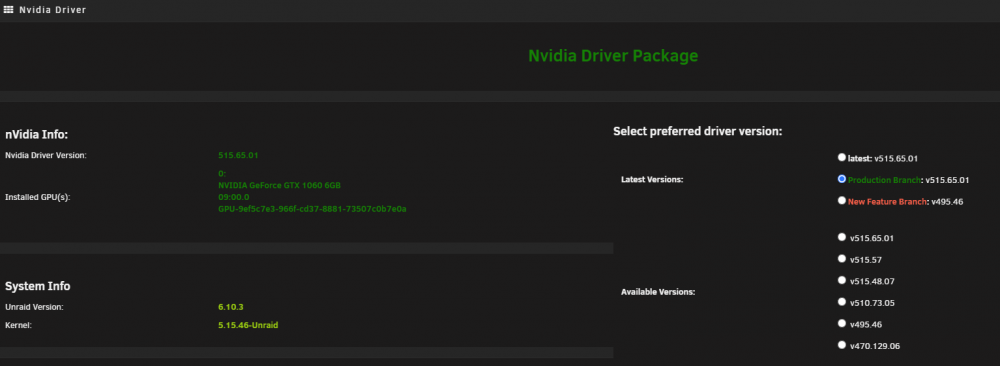Choose driver version v470.129.06
The width and height of the screenshot is (1000, 366).
[842, 345]
